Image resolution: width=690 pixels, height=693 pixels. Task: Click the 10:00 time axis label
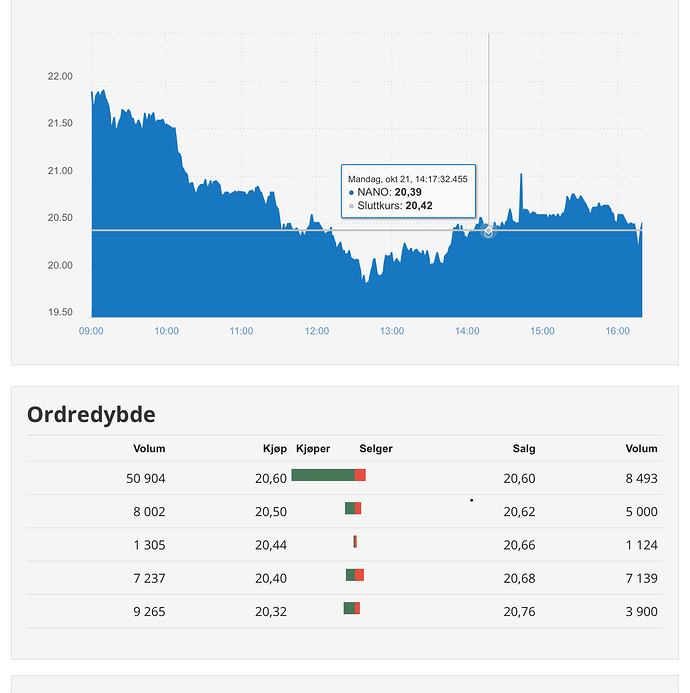(x=167, y=331)
